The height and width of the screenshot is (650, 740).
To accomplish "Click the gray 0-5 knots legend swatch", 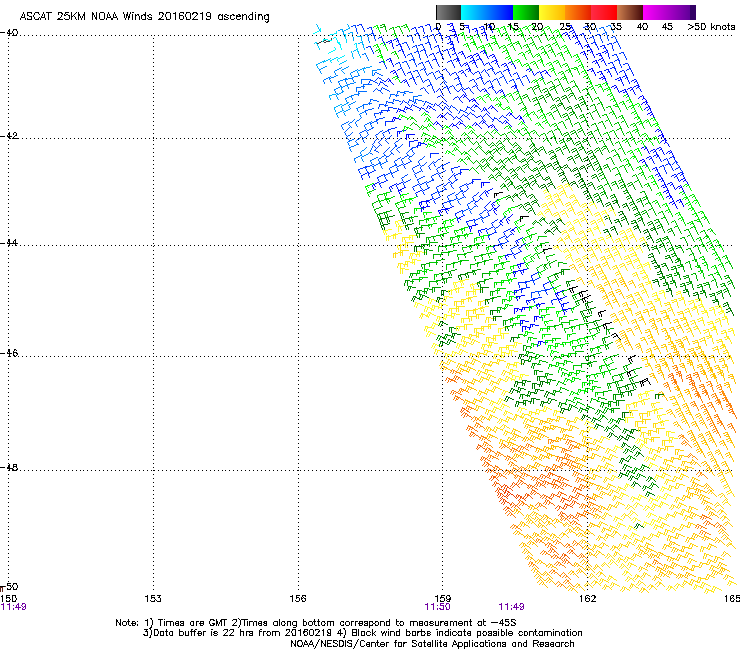I will [x=448, y=12].
